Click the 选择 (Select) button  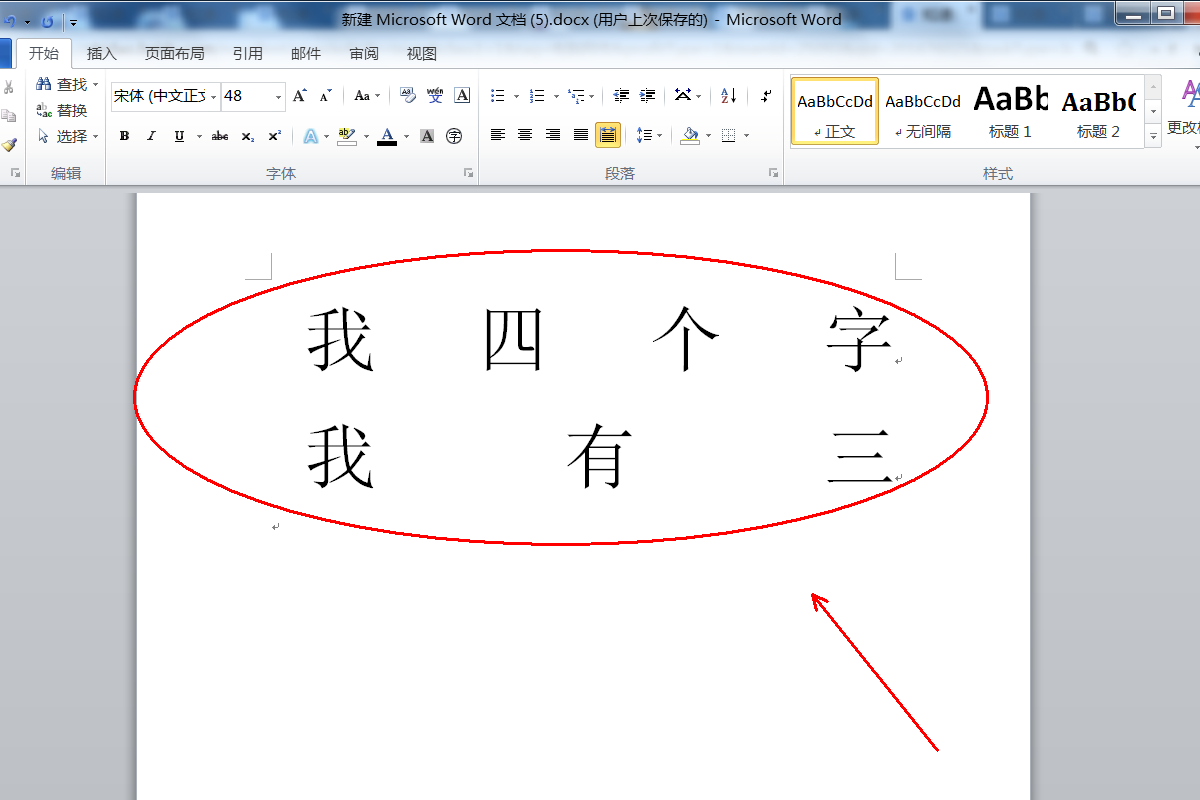[x=67, y=136]
